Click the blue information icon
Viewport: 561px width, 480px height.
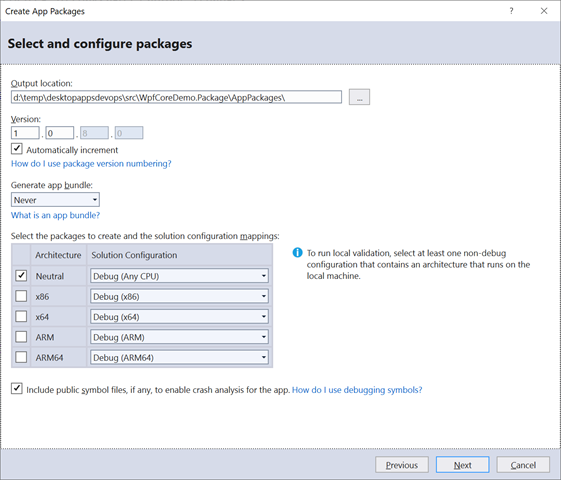(297, 253)
